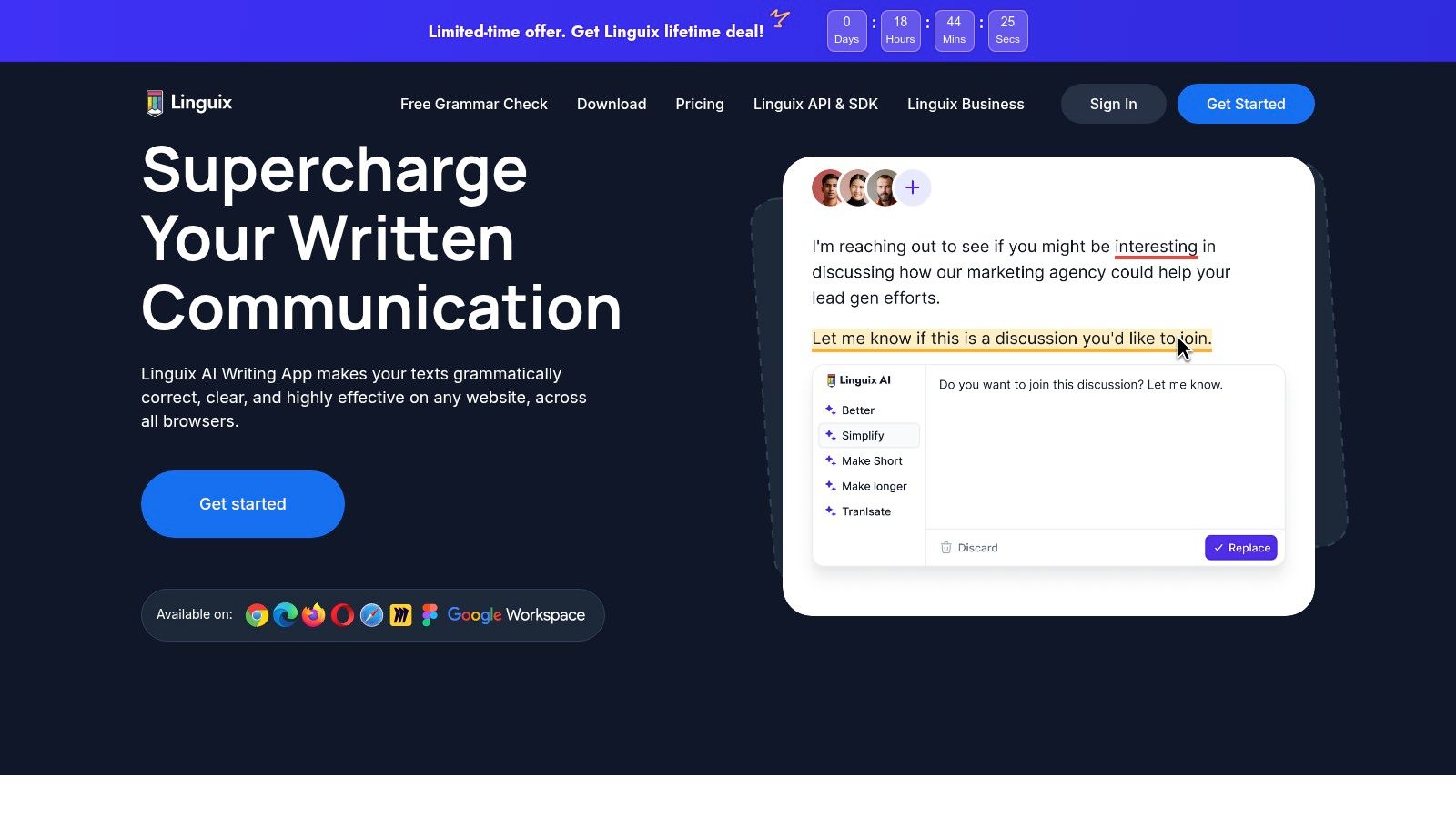Click the plus icon beside the avatars
Image resolution: width=1456 pixels, height=819 pixels.
coord(913,188)
